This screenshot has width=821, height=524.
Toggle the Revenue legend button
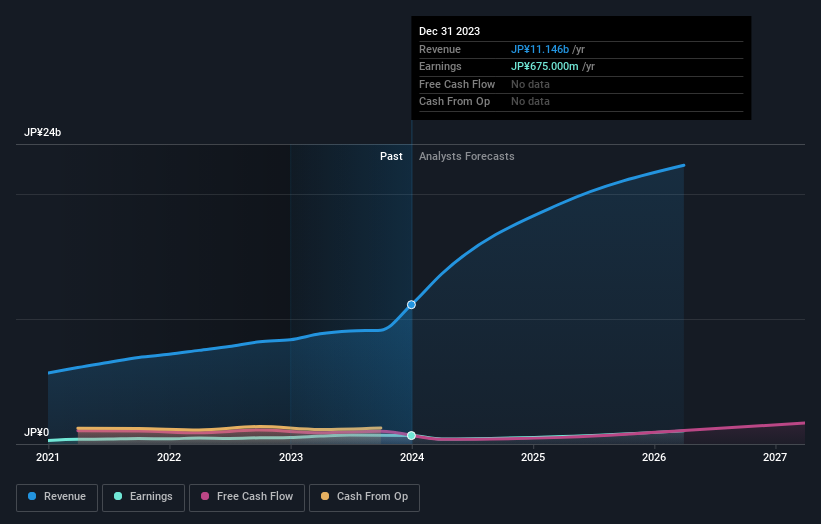pyautogui.click(x=57, y=497)
